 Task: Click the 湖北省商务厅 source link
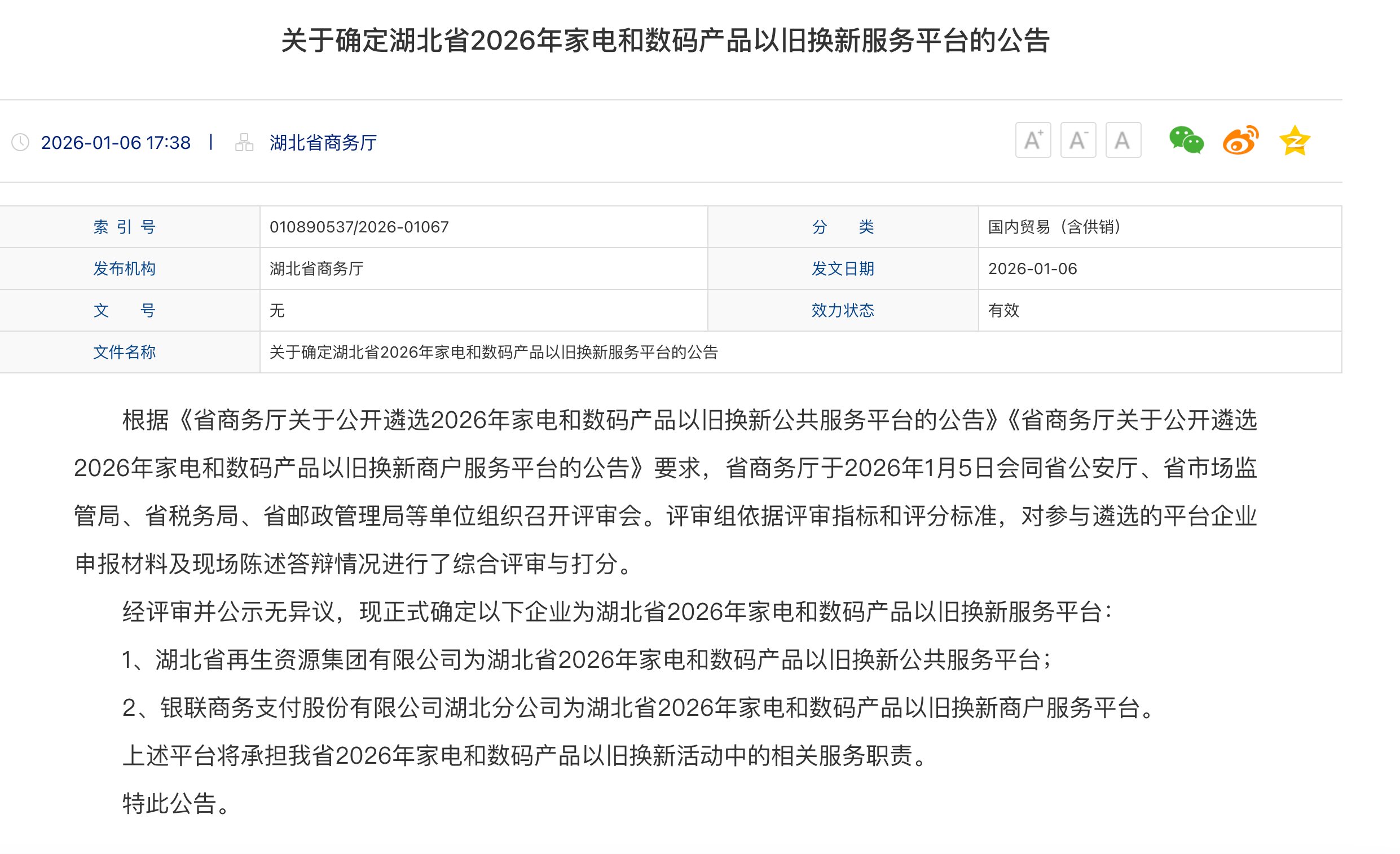click(323, 143)
